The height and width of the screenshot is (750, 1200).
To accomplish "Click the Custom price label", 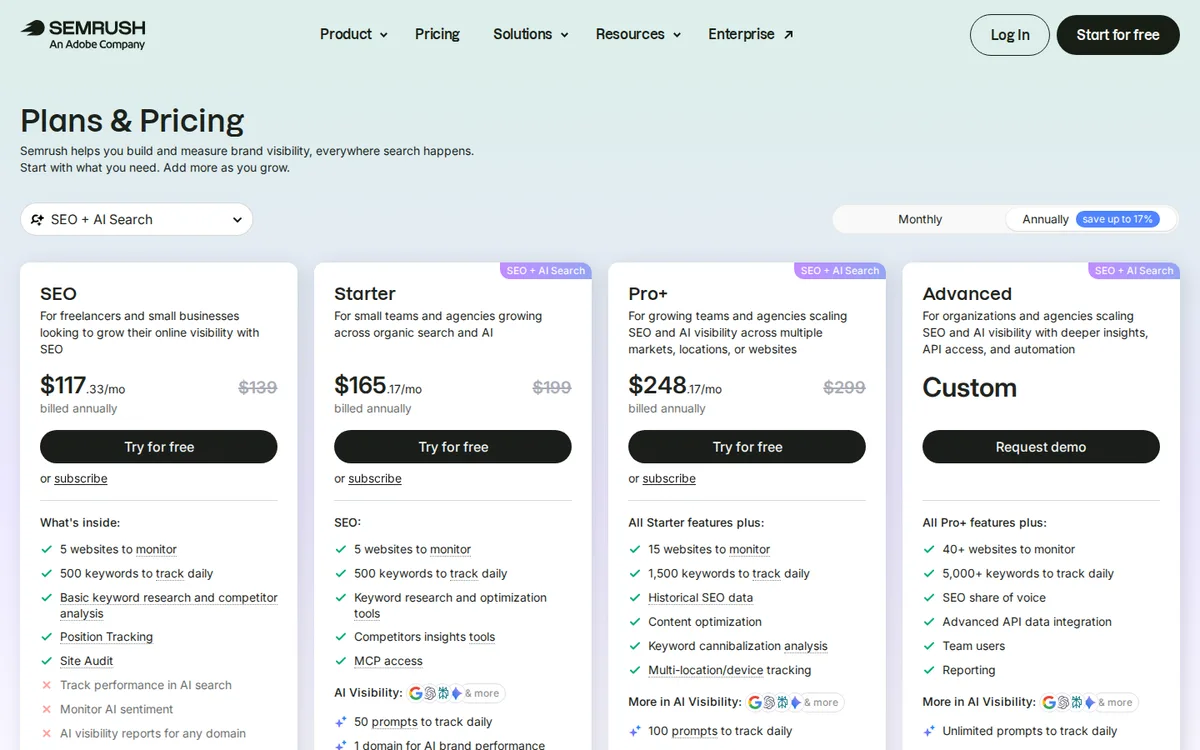I will pyautogui.click(x=969, y=387).
